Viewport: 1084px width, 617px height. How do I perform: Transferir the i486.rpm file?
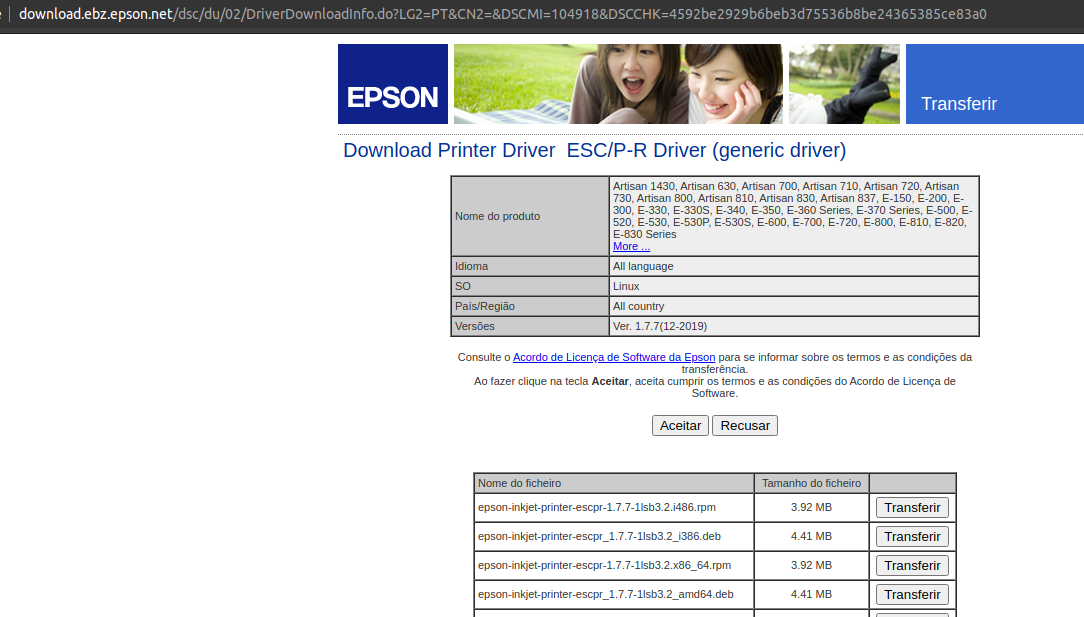point(912,508)
